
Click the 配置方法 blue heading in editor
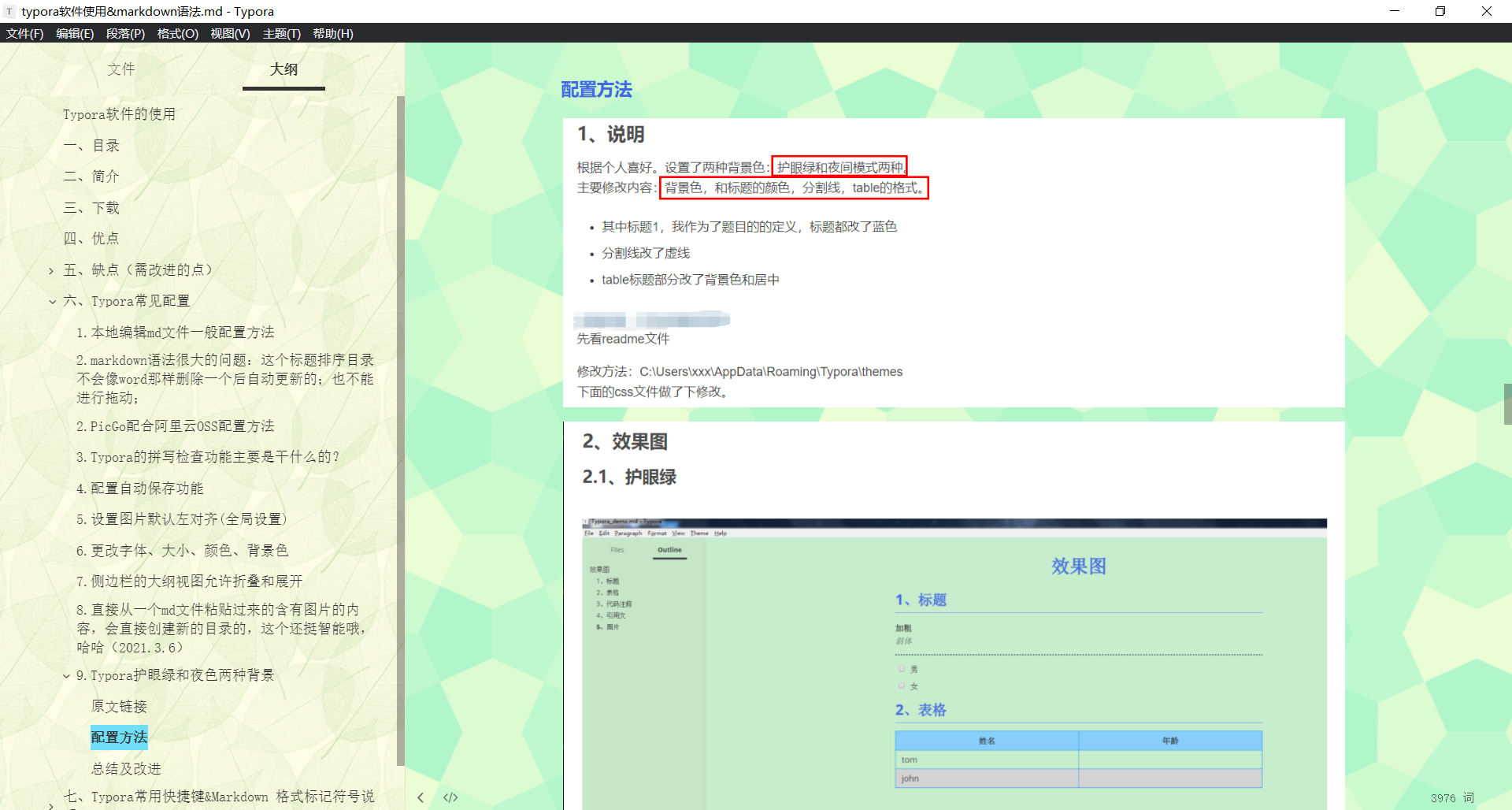596,90
